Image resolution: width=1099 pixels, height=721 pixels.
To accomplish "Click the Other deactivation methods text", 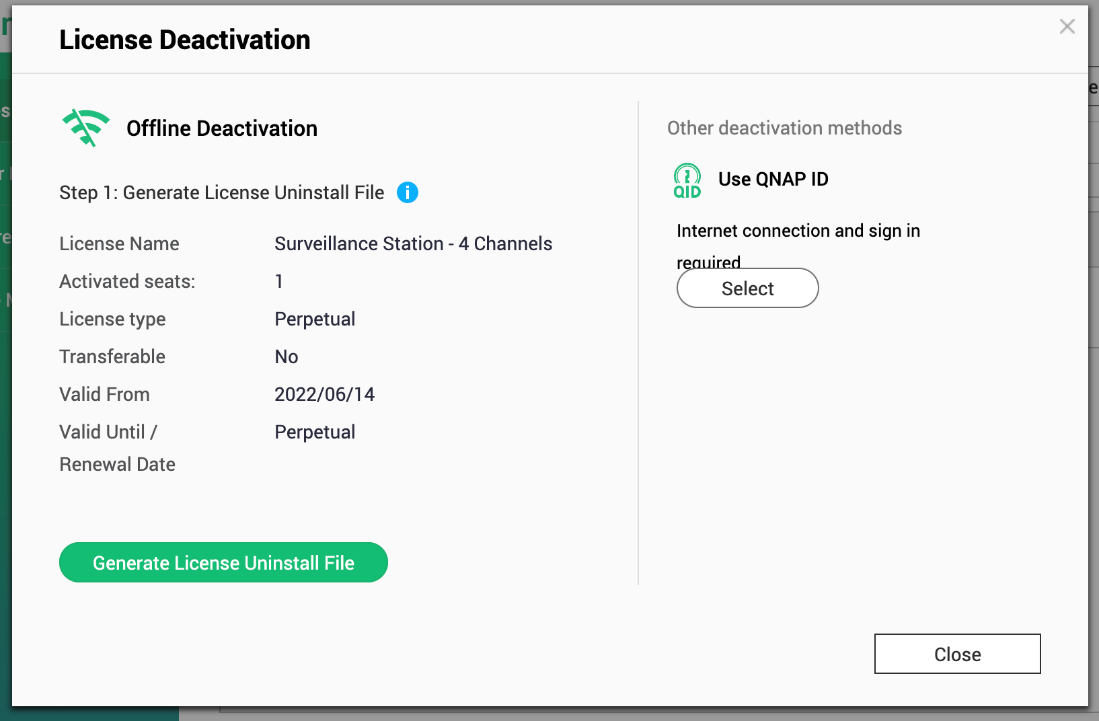I will (x=784, y=128).
